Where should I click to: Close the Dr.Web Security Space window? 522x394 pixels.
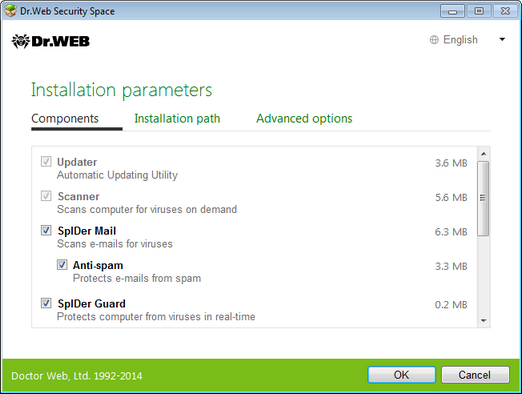click(x=505, y=11)
